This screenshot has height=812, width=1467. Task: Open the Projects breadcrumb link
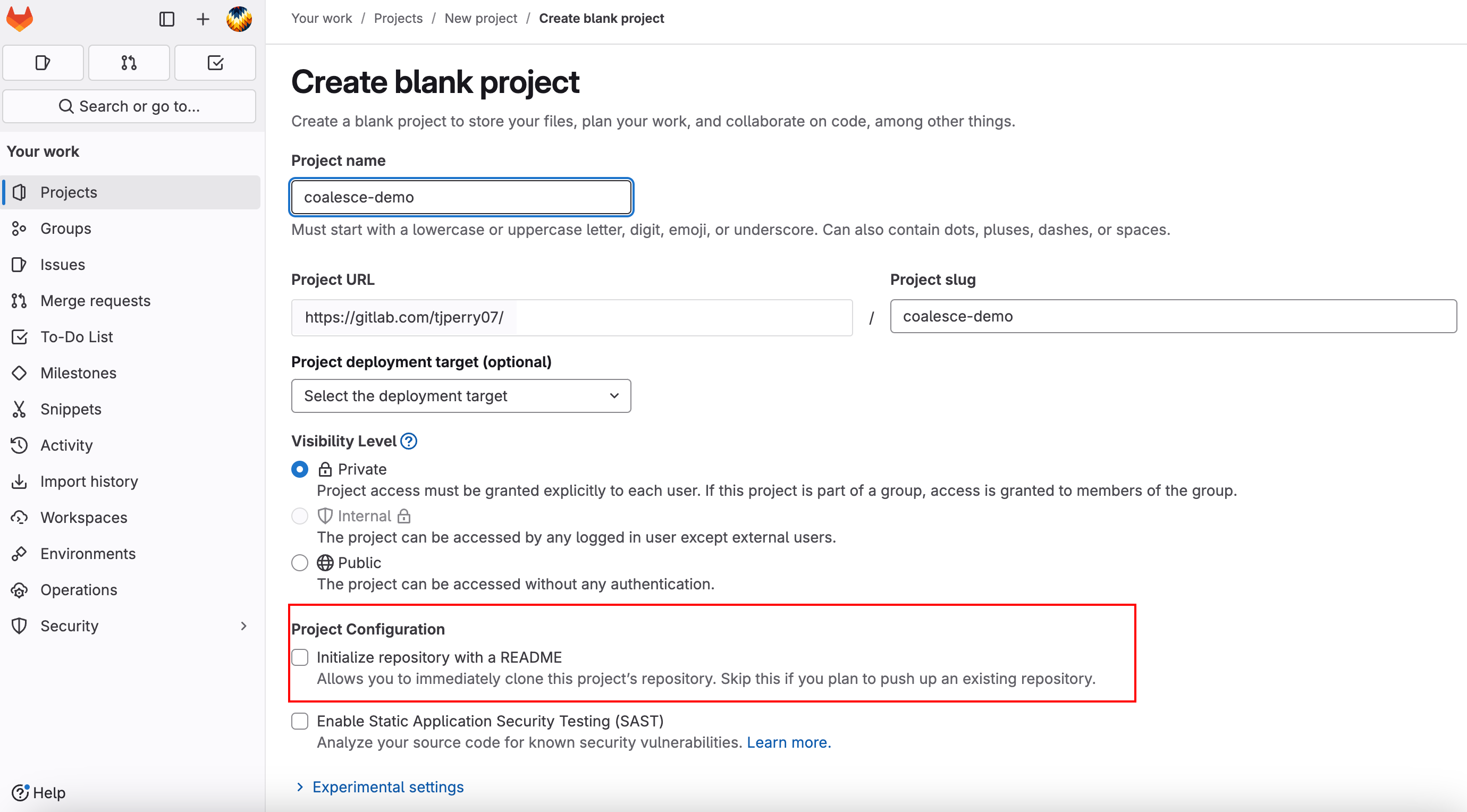click(x=398, y=18)
